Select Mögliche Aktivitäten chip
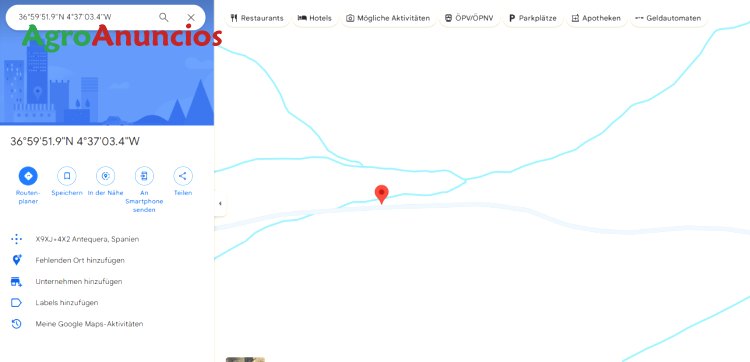750x362 pixels. click(388, 18)
